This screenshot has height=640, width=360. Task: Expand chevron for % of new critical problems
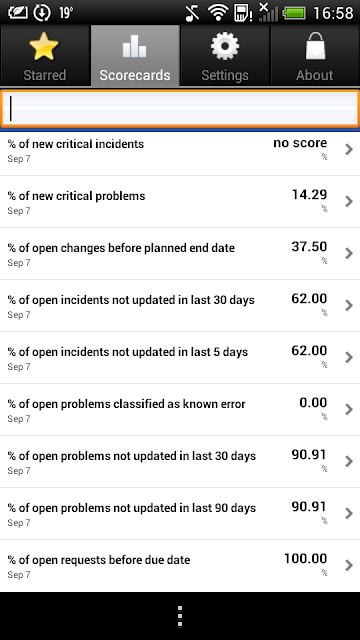pos(349,201)
